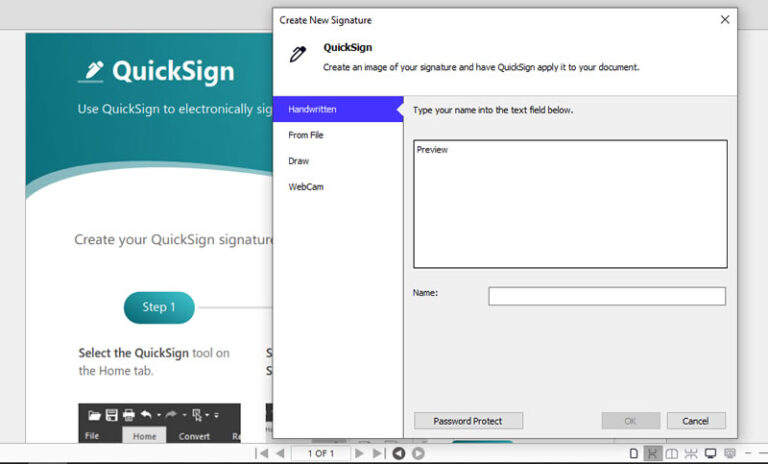Choose the WebCam signature option
The width and height of the screenshot is (768, 464).
[x=306, y=187]
